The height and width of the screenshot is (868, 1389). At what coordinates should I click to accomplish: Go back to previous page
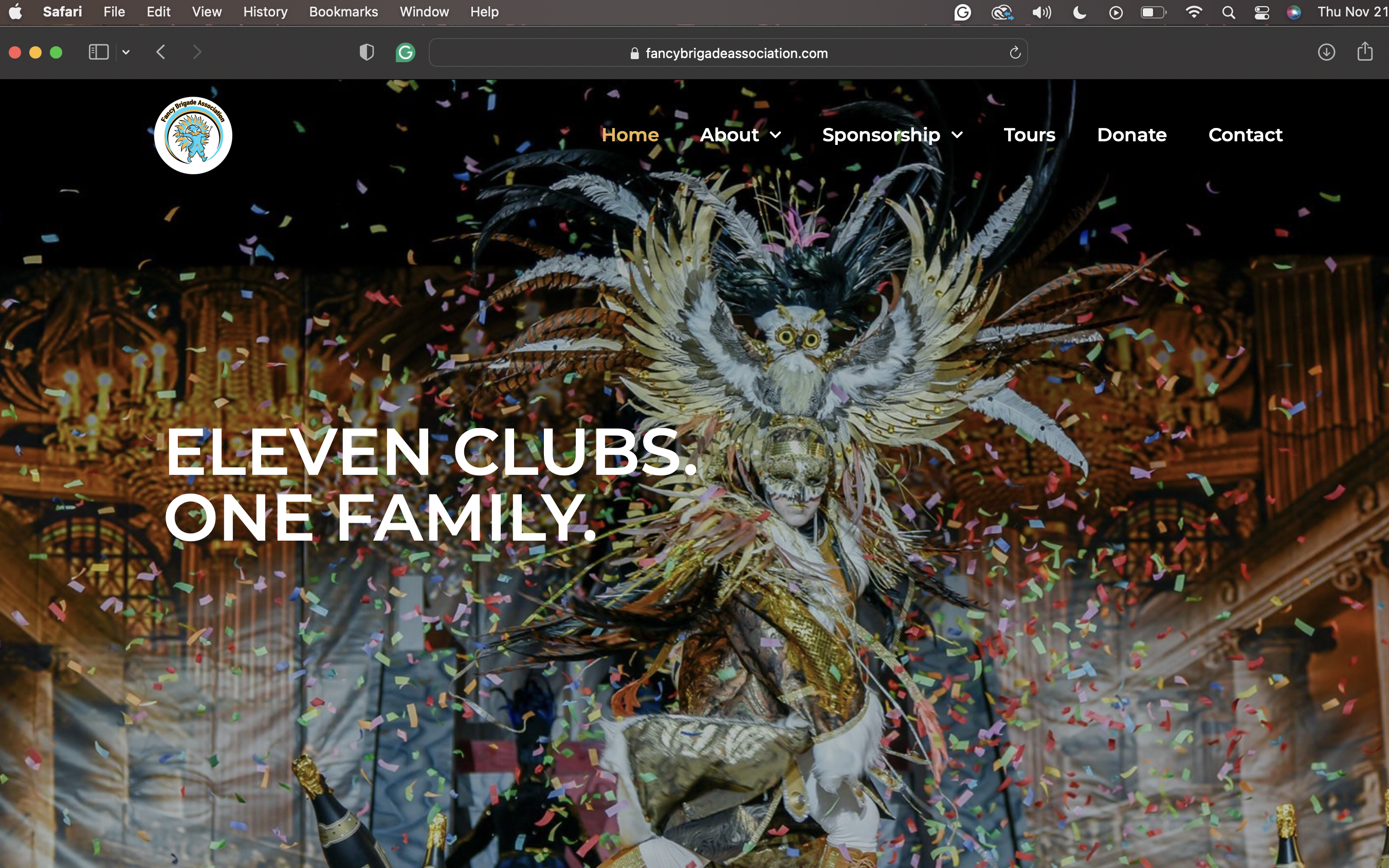coord(161,52)
